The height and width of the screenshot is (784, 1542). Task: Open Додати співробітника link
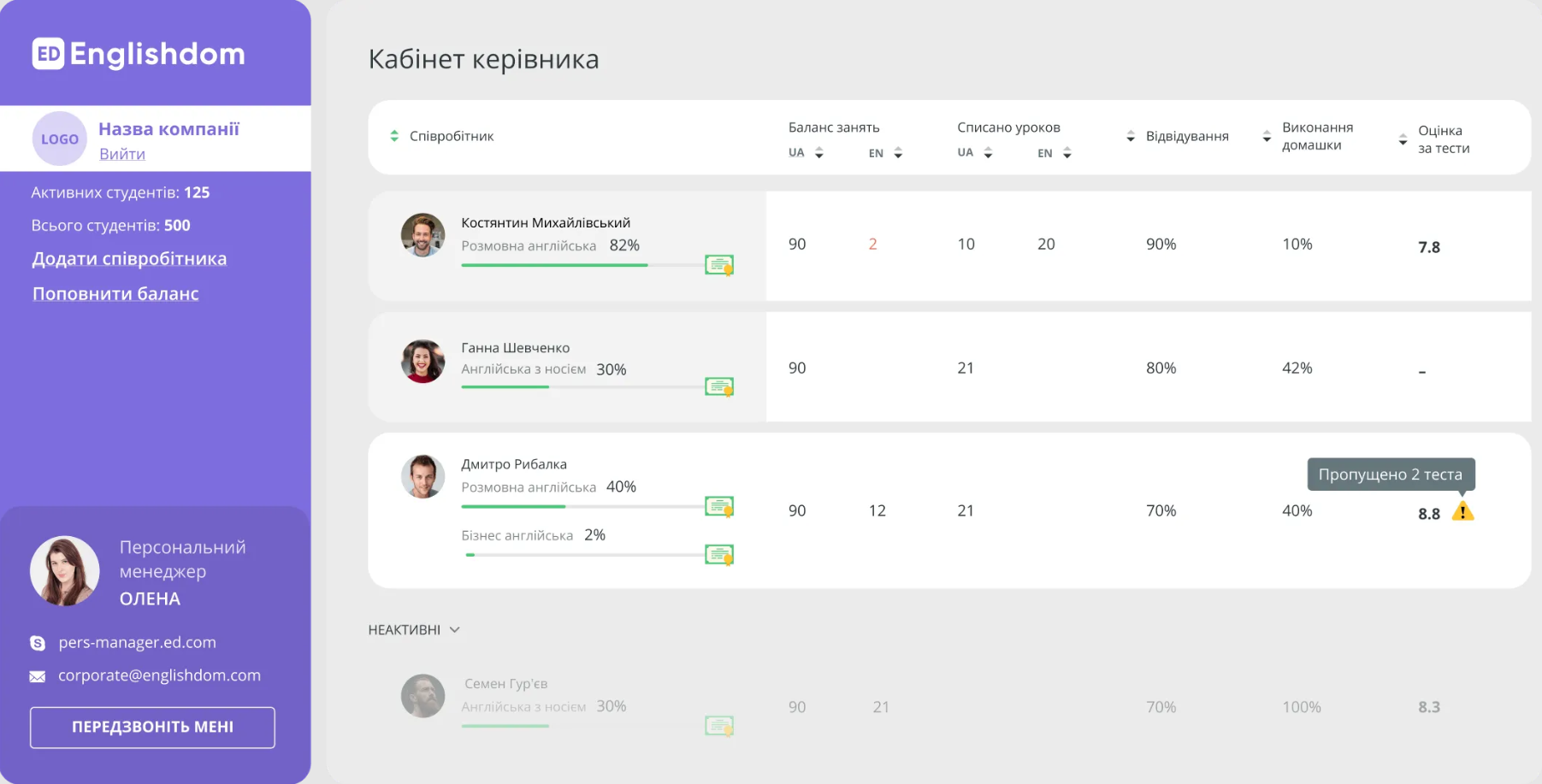coord(129,259)
